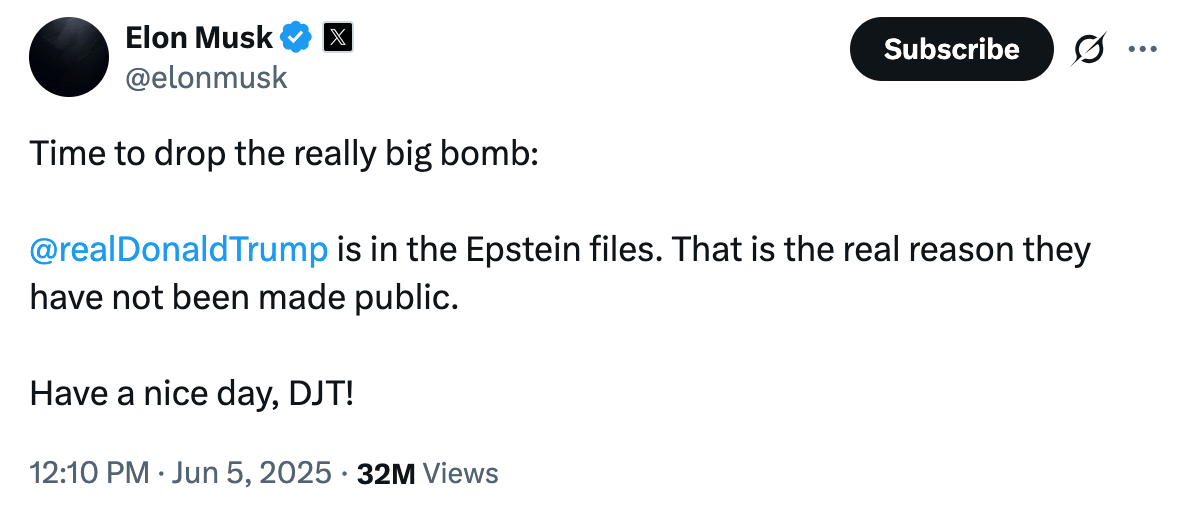Click the X affiliation badge beside the name
1186x518 pixels.
point(337,37)
